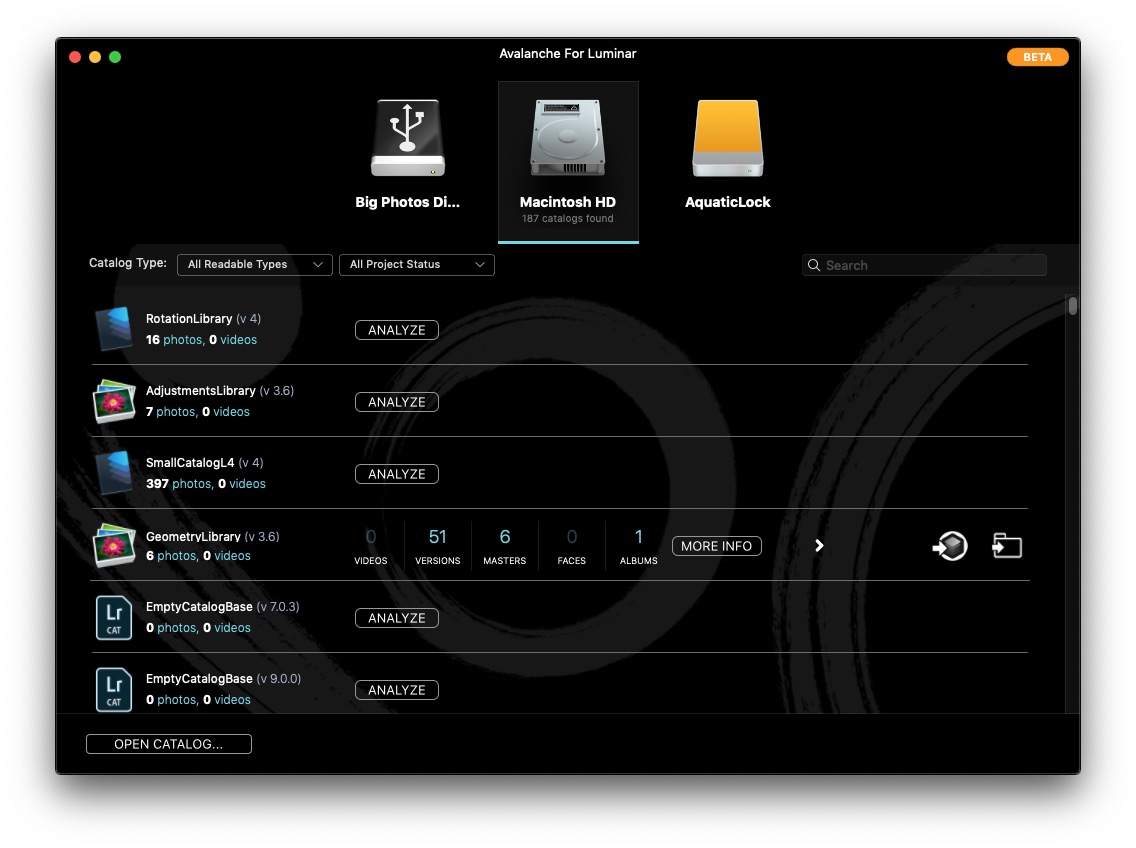Click the AdjustmentsLibrary catalog icon
Screen dimensions: 1136x848
(x=114, y=401)
